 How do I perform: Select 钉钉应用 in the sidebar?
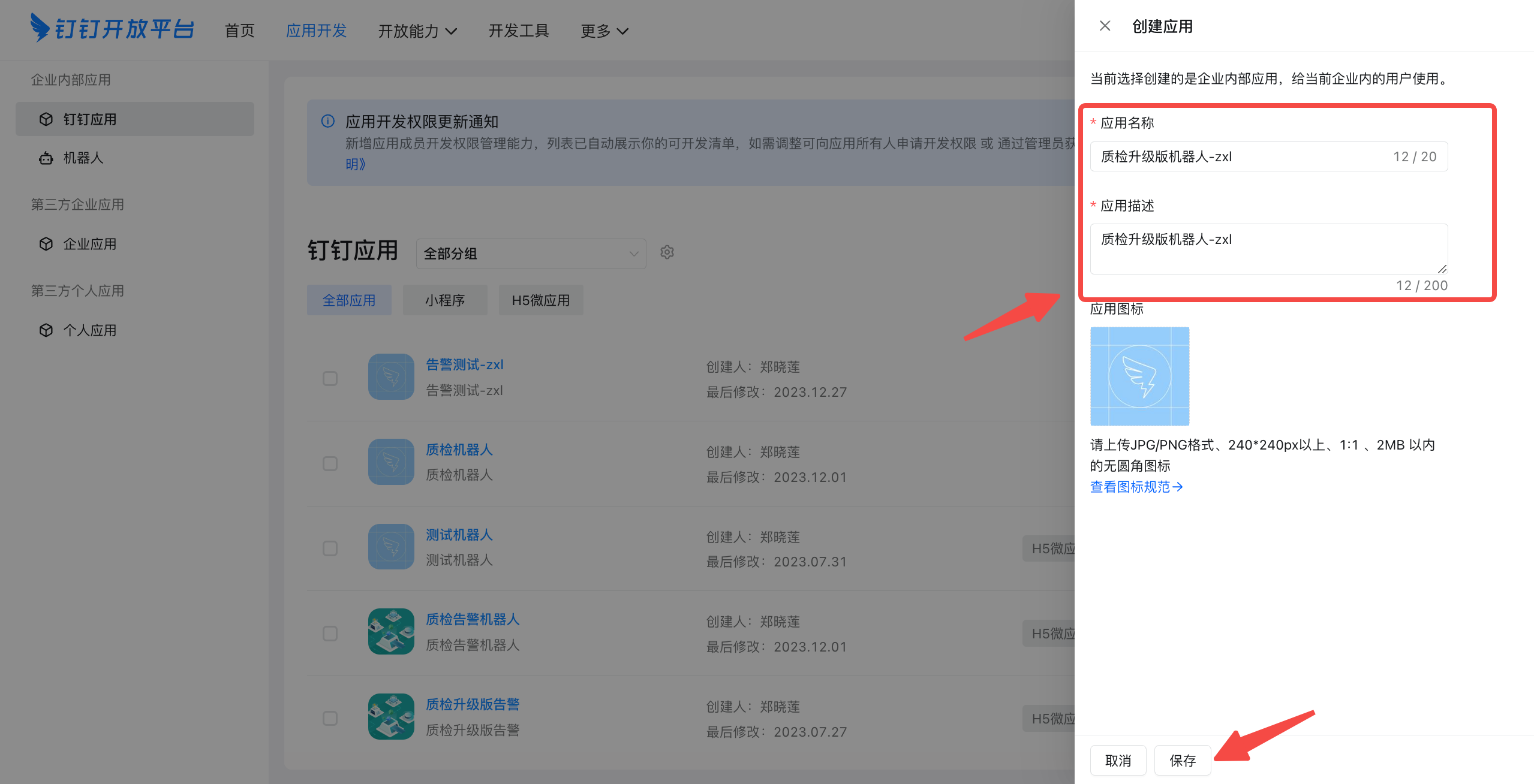[135, 119]
